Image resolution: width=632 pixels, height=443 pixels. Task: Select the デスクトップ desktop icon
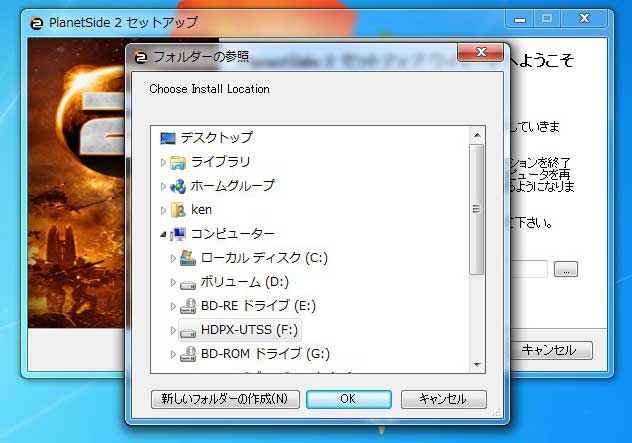click(x=168, y=138)
